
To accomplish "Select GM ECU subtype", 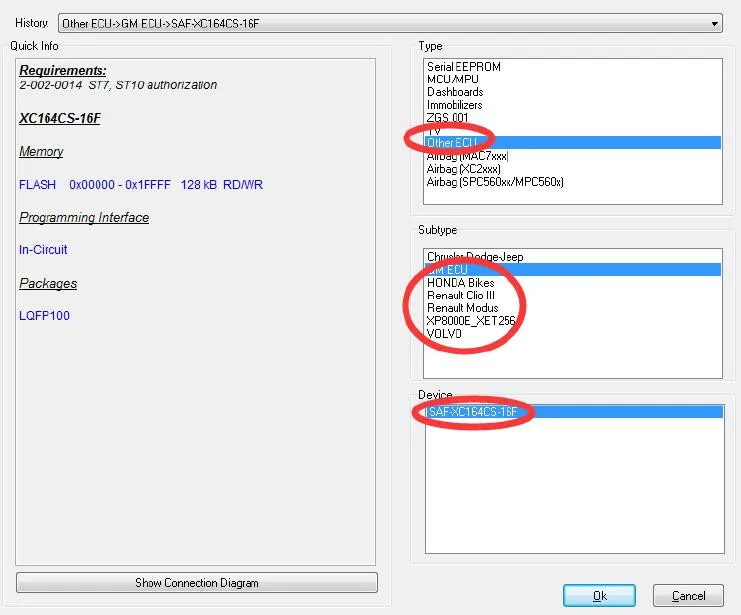I will [572, 269].
